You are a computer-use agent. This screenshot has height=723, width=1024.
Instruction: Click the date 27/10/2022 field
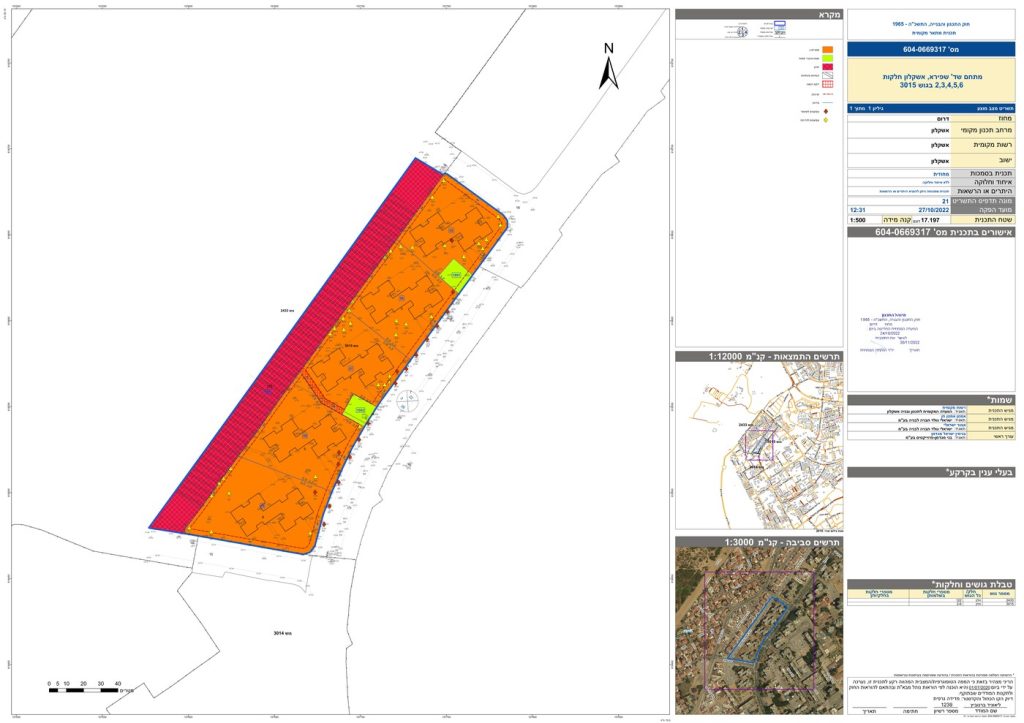(x=936, y=210)
